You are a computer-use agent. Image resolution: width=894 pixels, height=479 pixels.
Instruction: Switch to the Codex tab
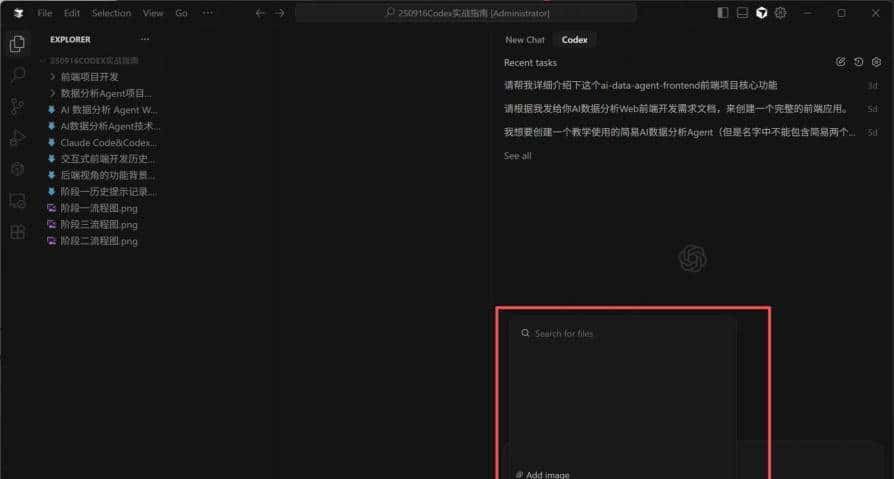[x=575, y=40]
